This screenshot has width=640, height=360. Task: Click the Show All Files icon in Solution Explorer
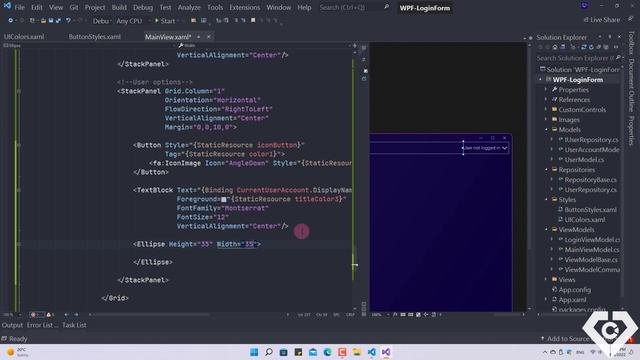606,47
